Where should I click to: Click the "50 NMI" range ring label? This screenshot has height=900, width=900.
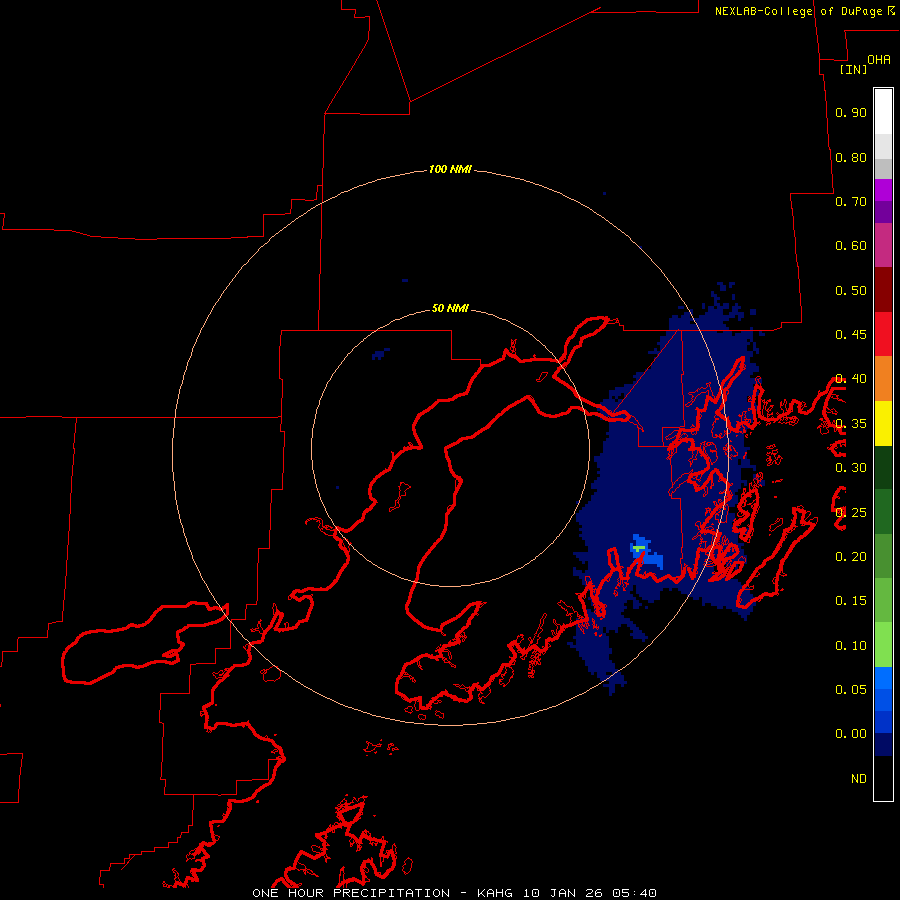tap(450, 309)
